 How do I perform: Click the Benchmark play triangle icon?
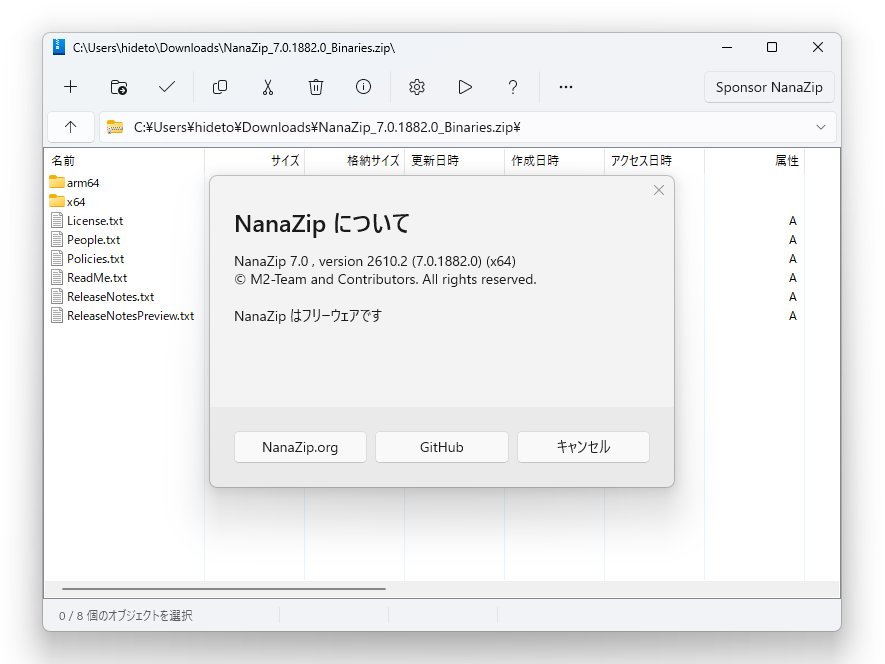point(465,87)
